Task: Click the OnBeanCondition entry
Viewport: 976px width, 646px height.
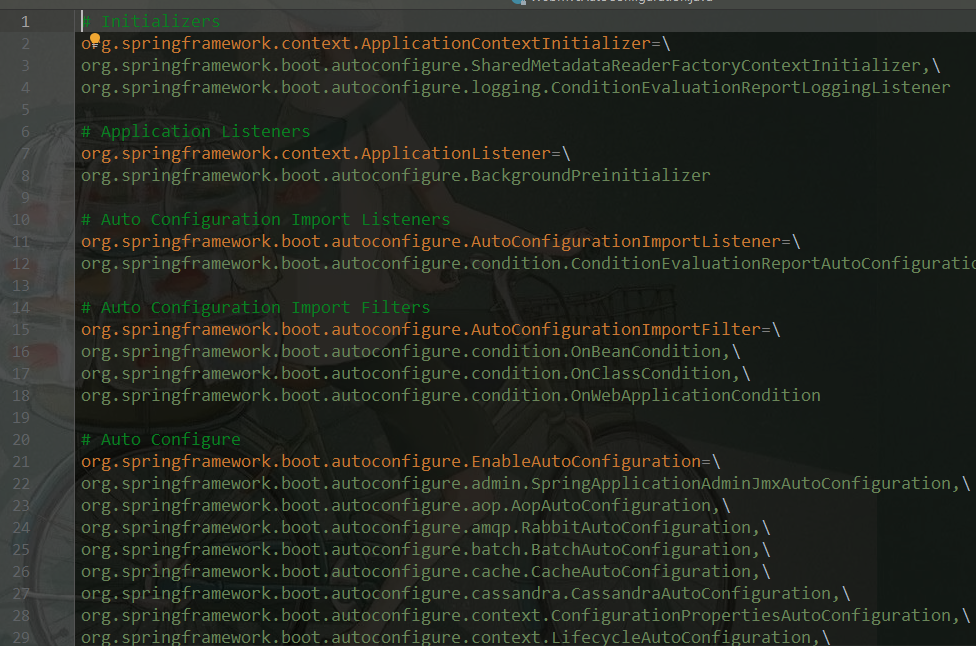Action: [411, 352]
